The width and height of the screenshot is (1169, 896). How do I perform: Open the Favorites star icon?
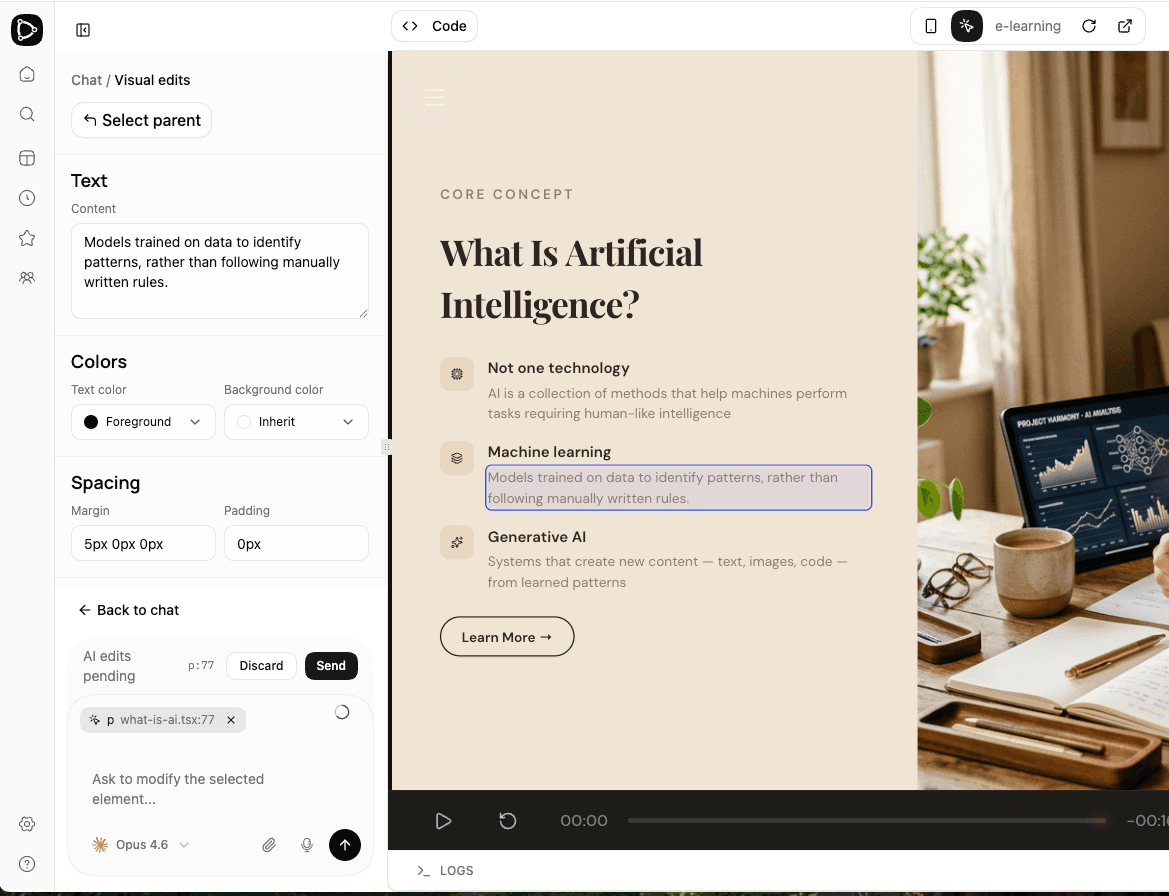pos(27,238)
